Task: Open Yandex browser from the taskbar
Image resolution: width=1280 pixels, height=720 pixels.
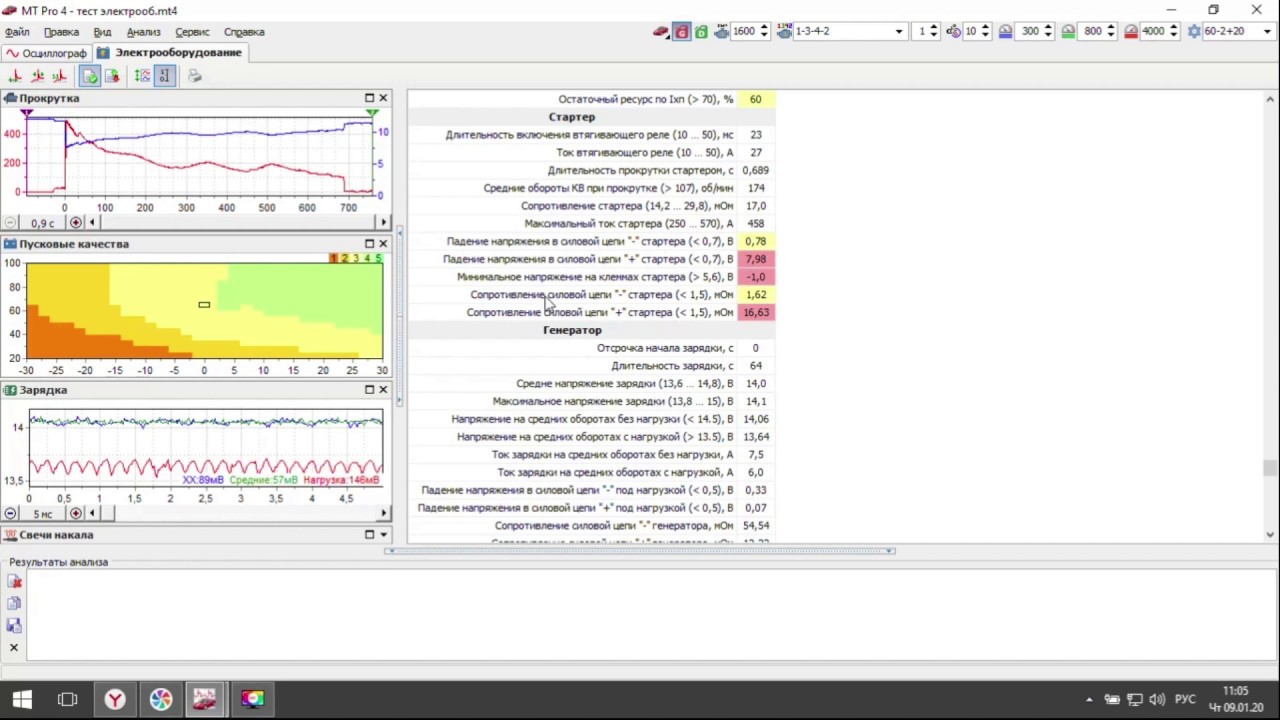Action: 115,699
